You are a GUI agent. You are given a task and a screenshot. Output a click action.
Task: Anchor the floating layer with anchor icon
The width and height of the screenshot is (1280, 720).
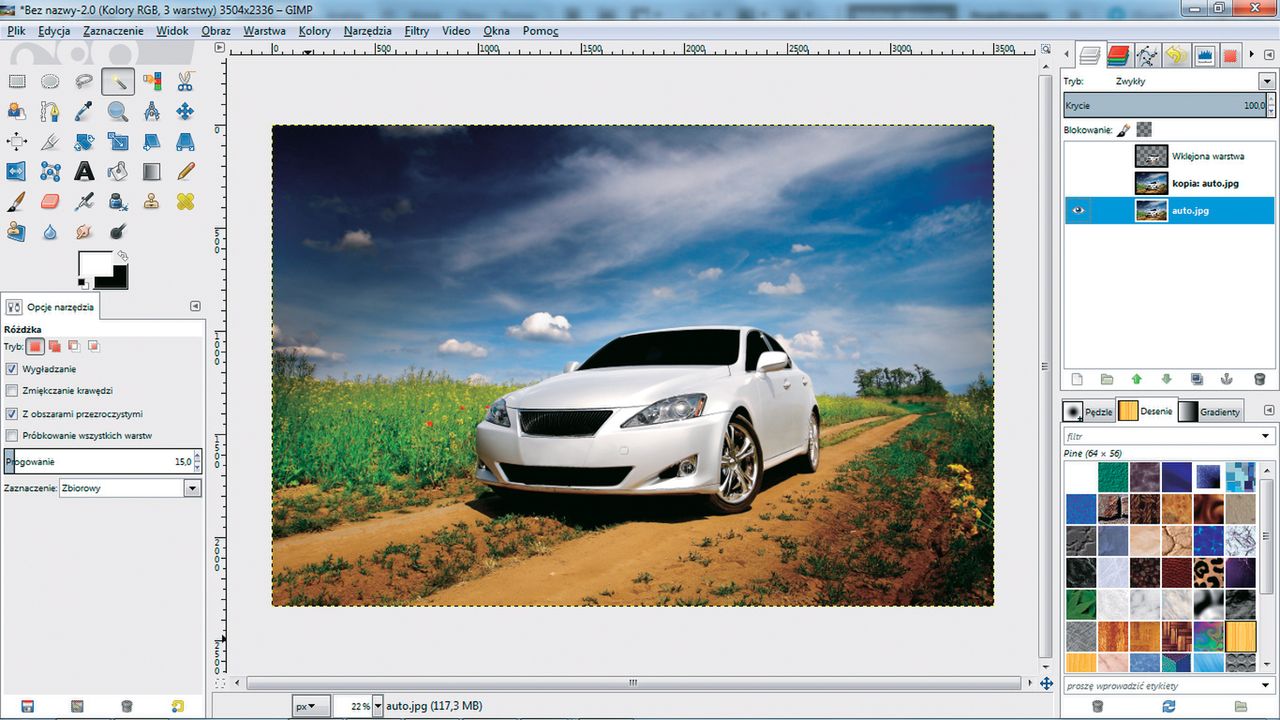[1228, 379]
